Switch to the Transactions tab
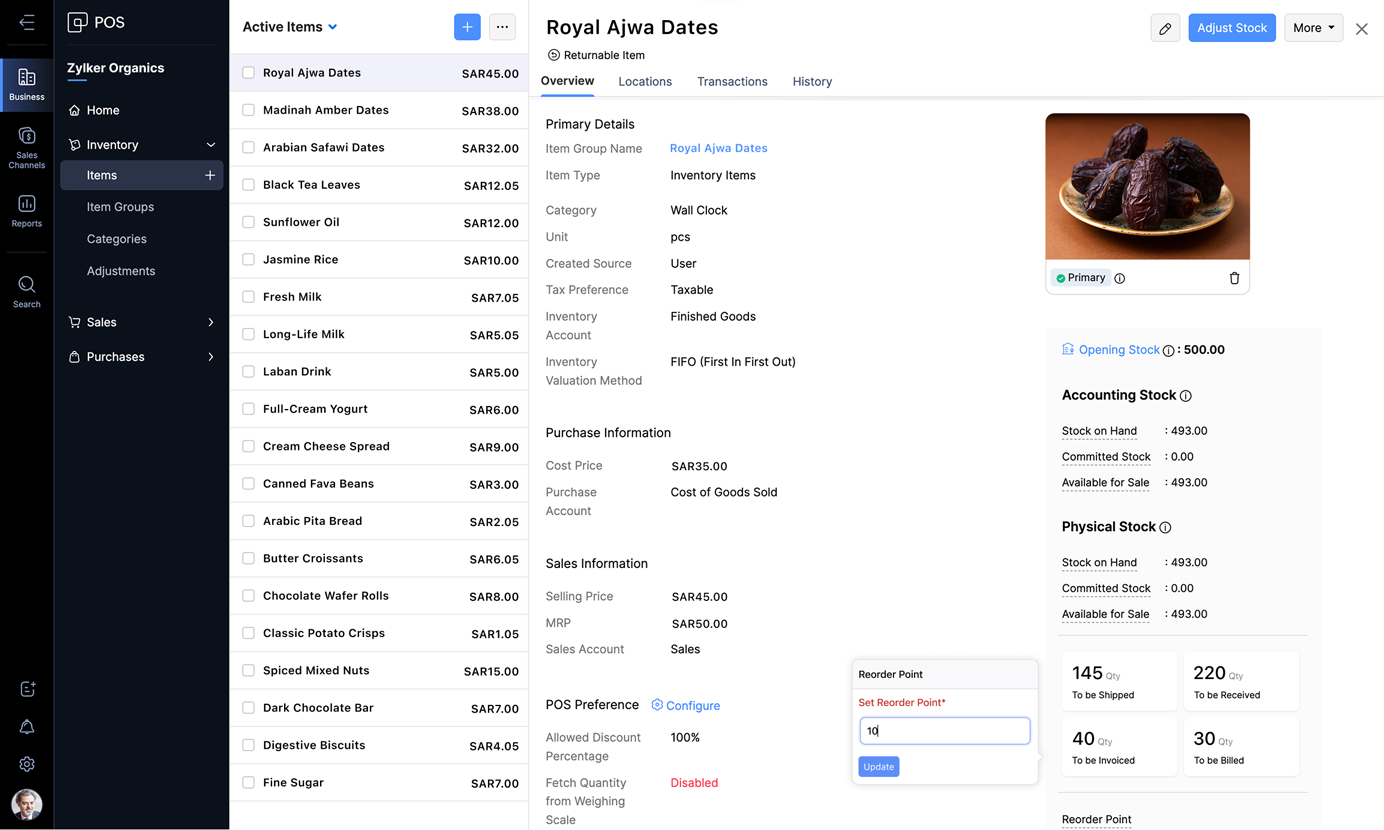 pos(732,82)
